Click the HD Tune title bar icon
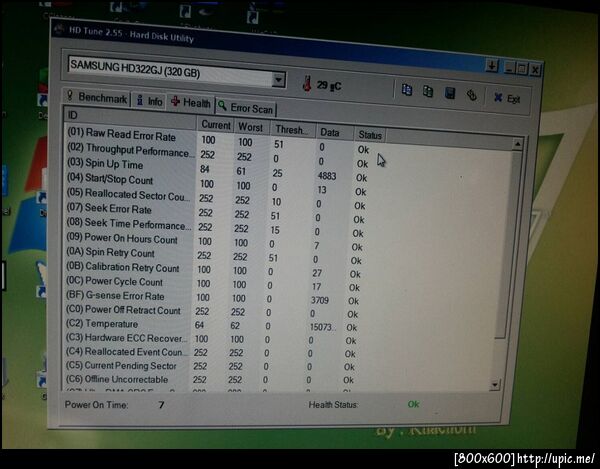This screenshot has height=469, width=600. click(x=59, y=28)
